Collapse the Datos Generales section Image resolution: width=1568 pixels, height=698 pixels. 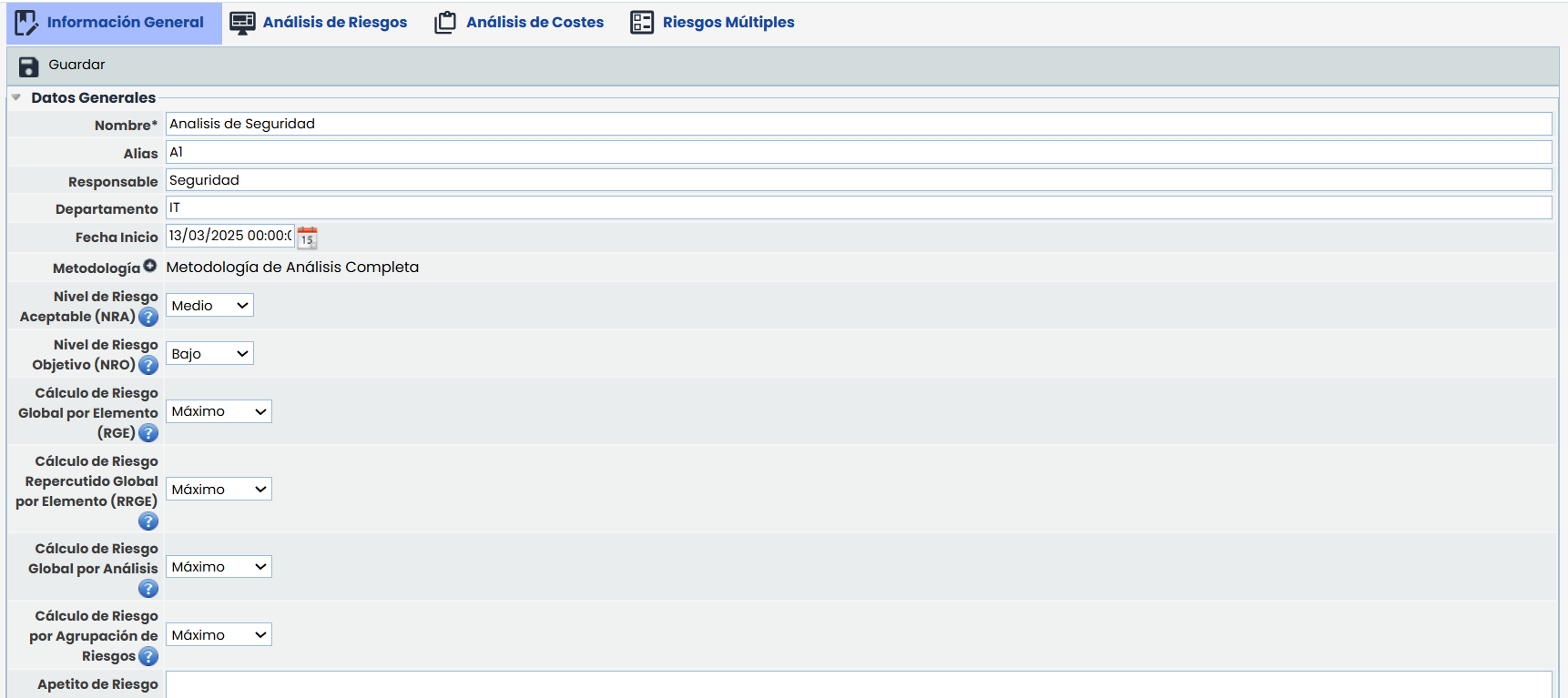tap(16, 97)
